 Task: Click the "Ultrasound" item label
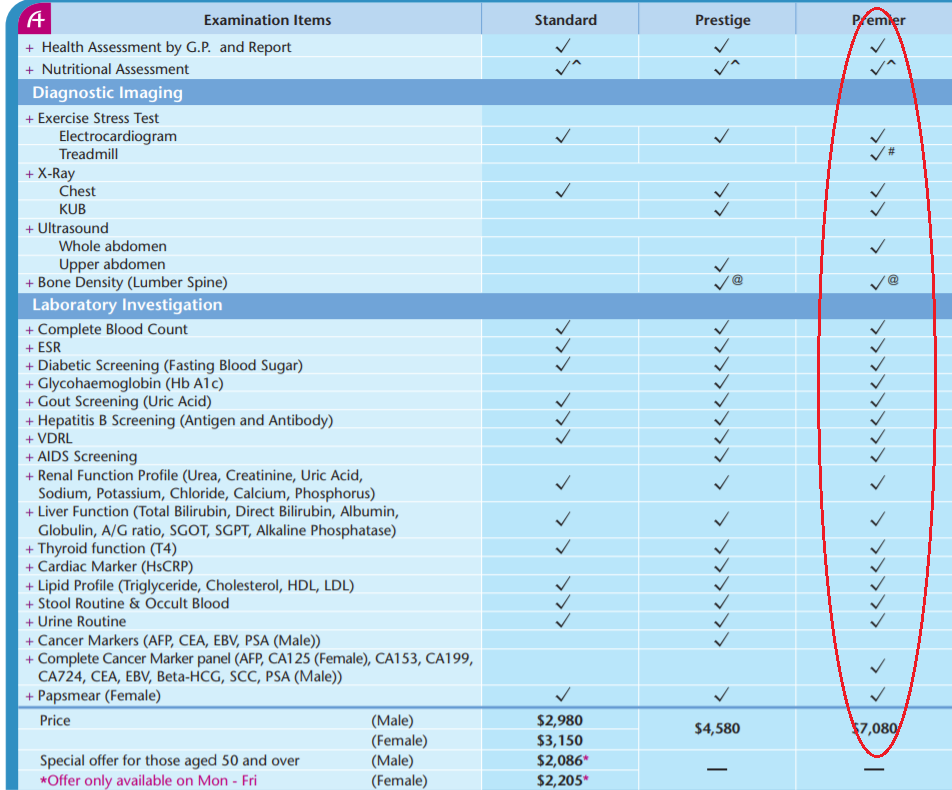pyautogui.click(x=73, y=228)
